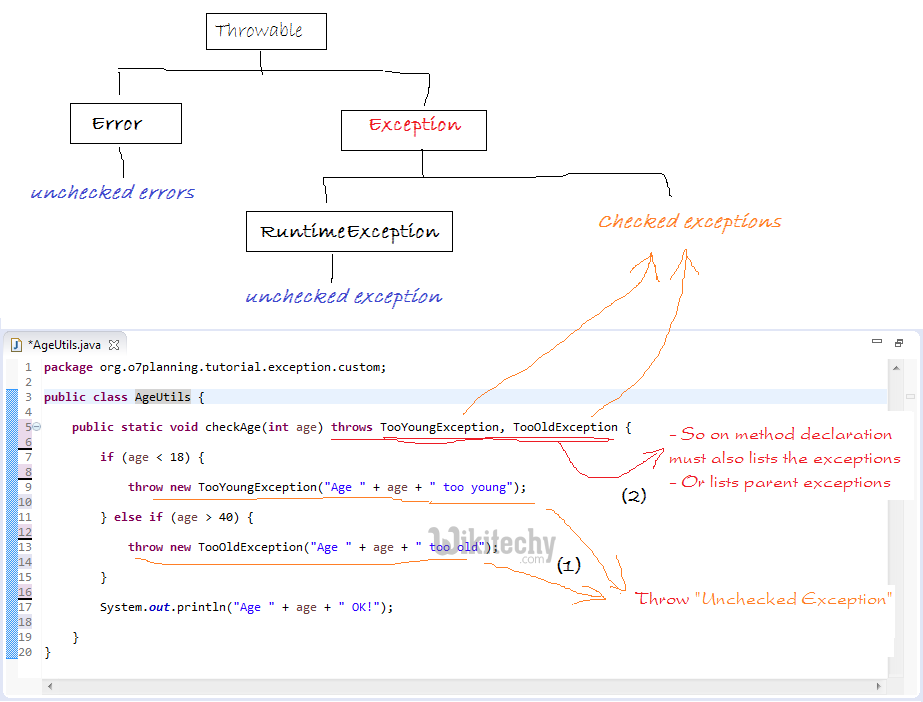
Task: Click the RuntimeException box
Action: pyautogui.click(x=349, y=231)
